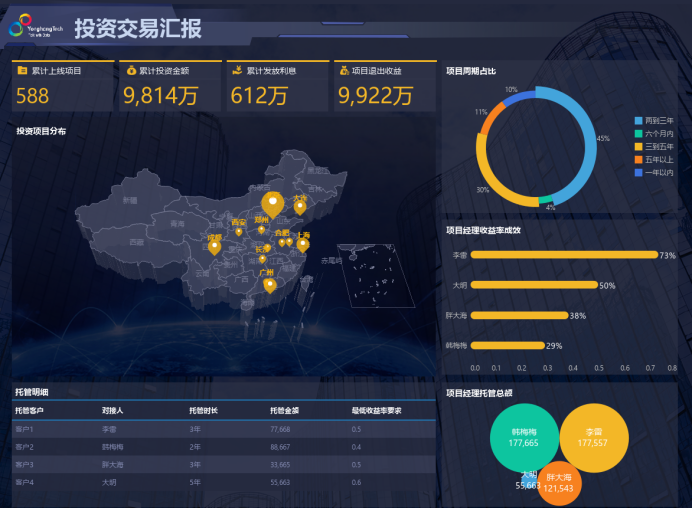Select the 广州 map pin

[268, 286]
